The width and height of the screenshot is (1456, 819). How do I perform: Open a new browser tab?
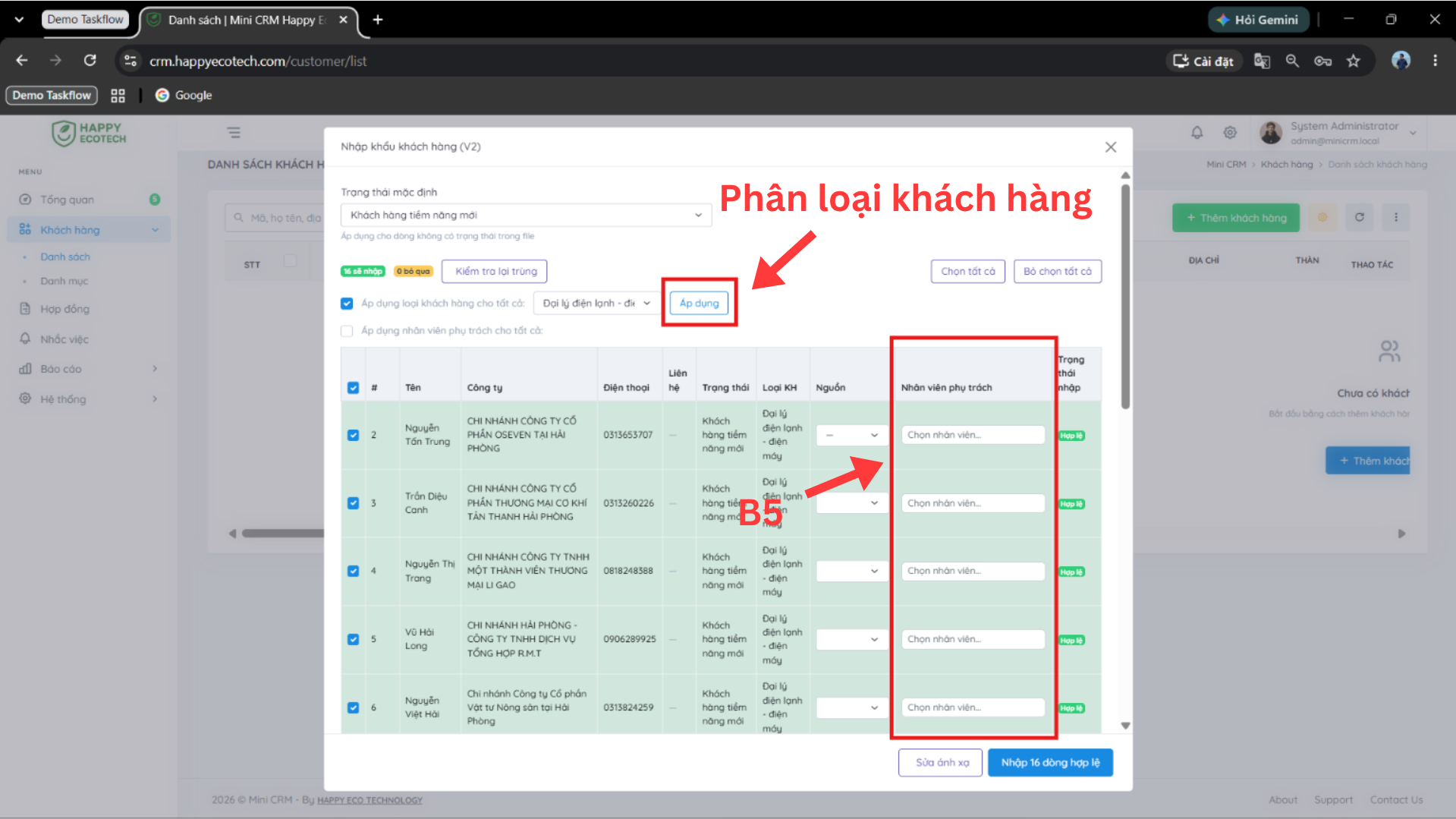(x=378, y=20)
